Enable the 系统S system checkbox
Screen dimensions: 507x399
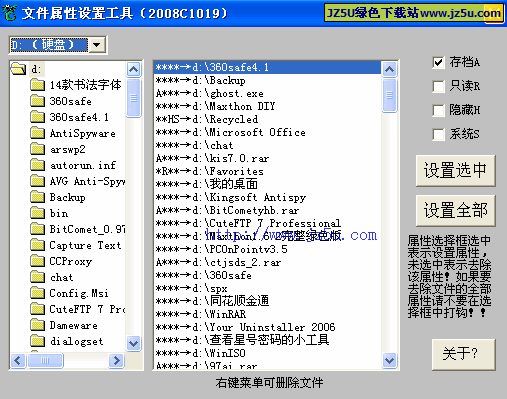[x=438, y=134]
